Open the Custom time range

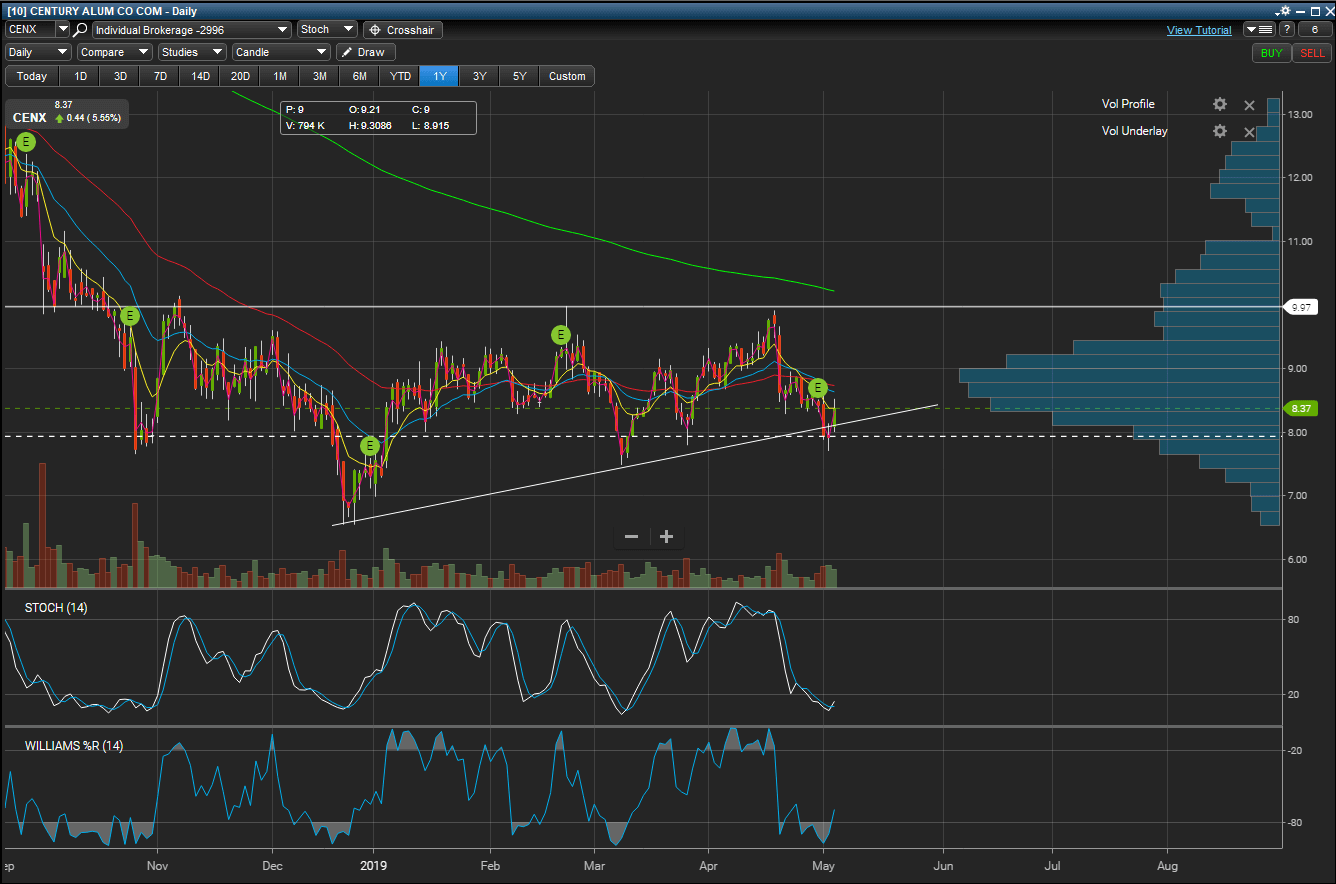click(567, 76)
